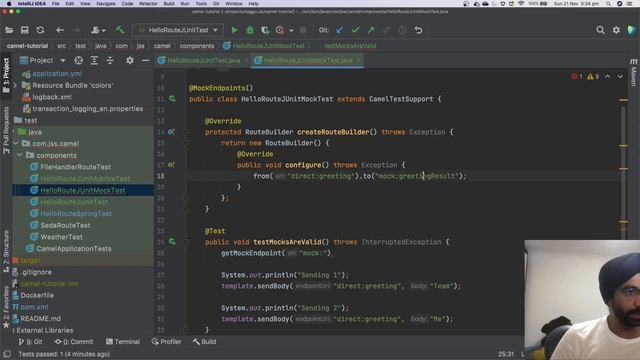This screenshot has height=360, width=640.
Task: Open the run configuration HelloRouteJUnitTest dropdown
Action: tap(178, 30)
